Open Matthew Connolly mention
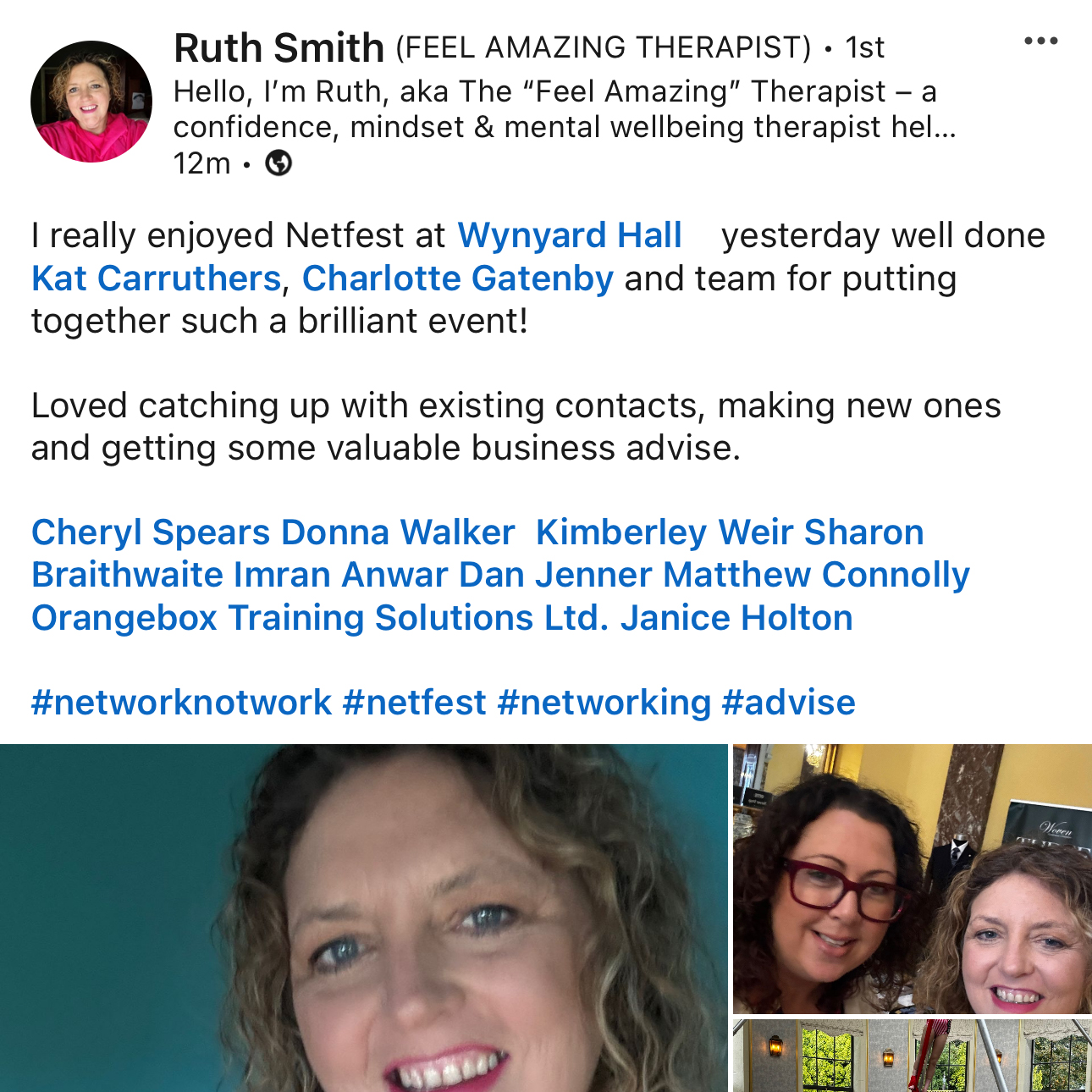 (816, 575)
